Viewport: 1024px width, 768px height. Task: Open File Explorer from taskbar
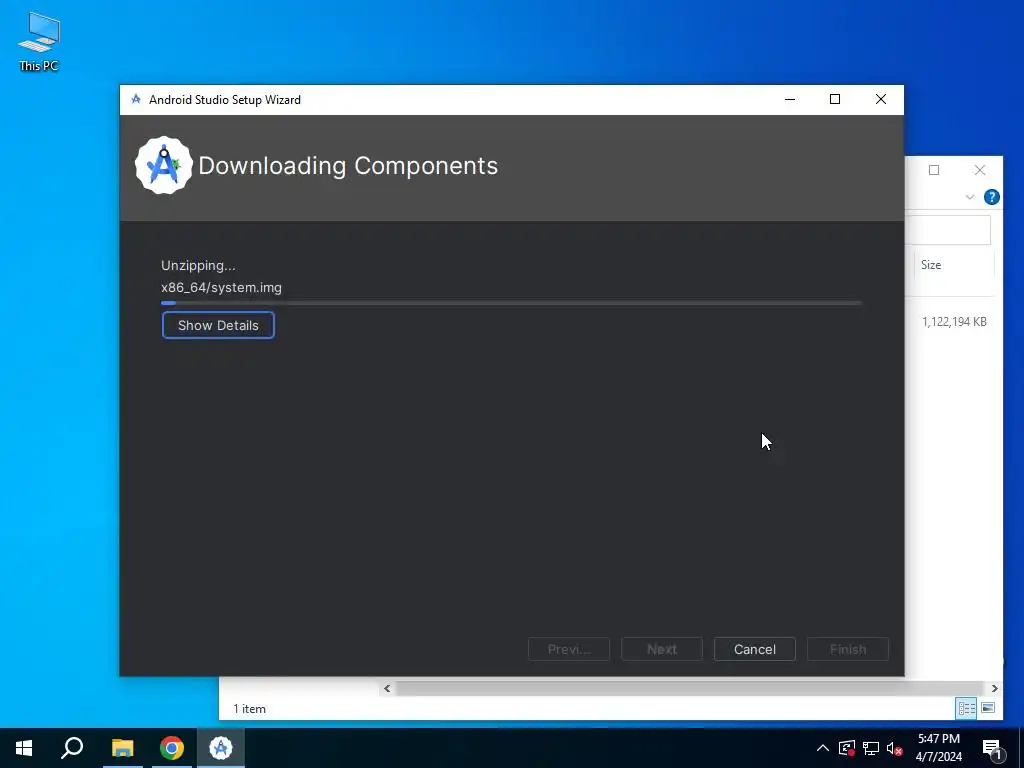(x=122, y=748)
